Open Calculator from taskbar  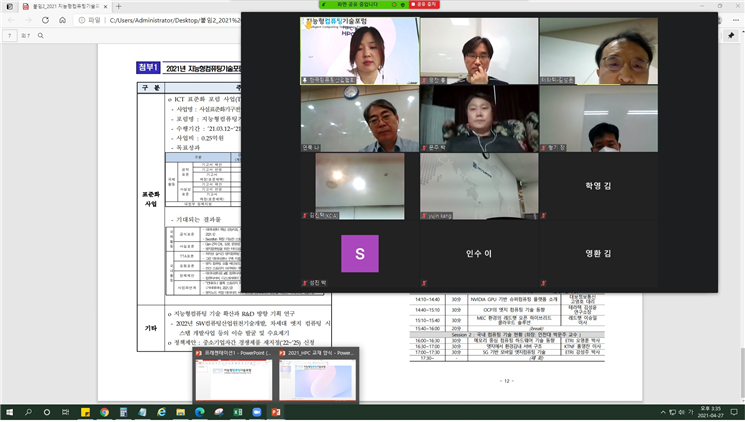(124, 412)
